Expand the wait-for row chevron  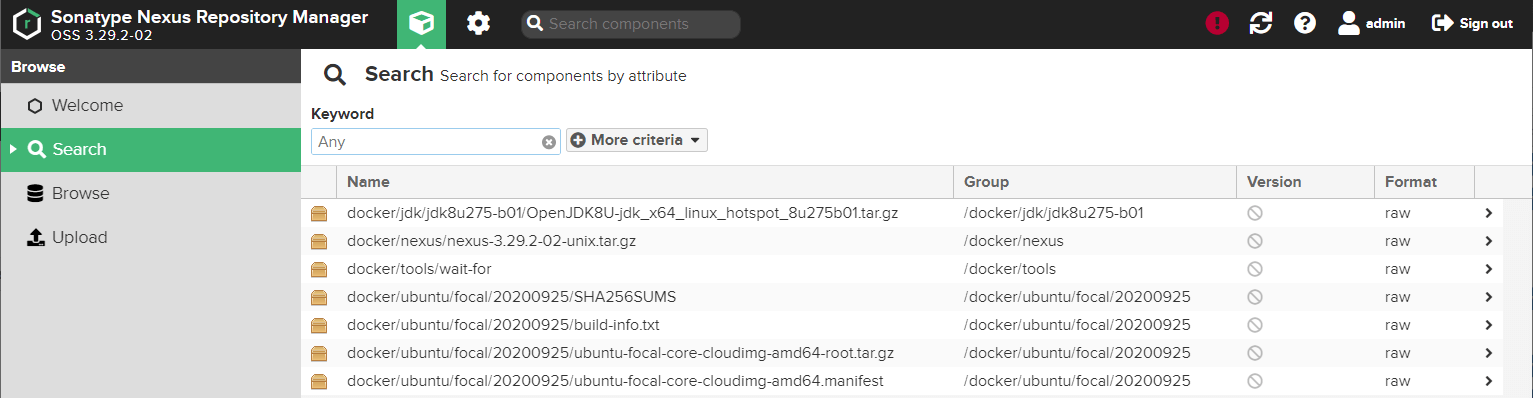(x=1489, y=269)
